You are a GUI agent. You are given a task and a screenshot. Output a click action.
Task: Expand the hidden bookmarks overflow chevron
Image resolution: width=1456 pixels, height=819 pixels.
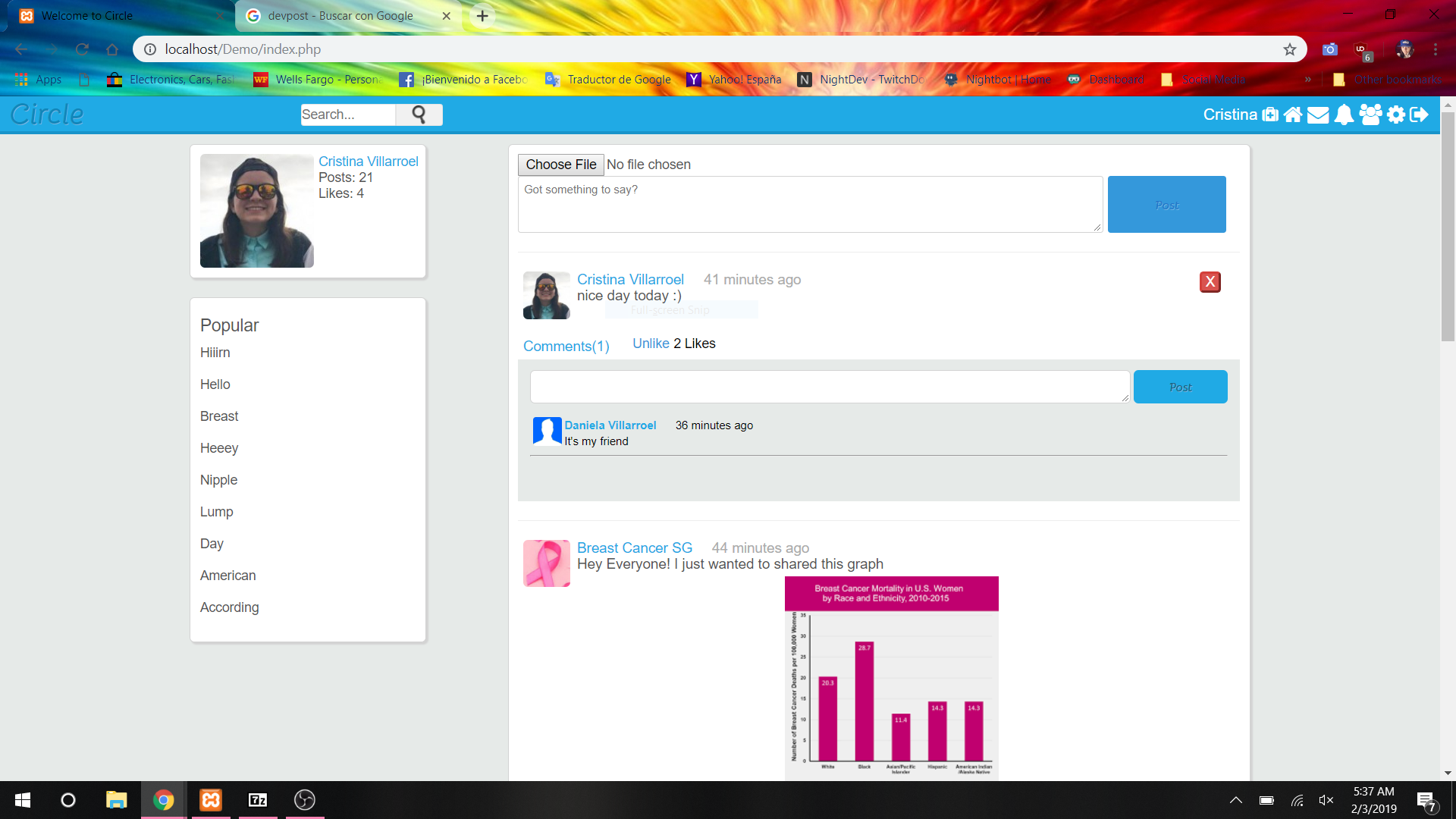pyautogui.click(x=1307, y=80)
